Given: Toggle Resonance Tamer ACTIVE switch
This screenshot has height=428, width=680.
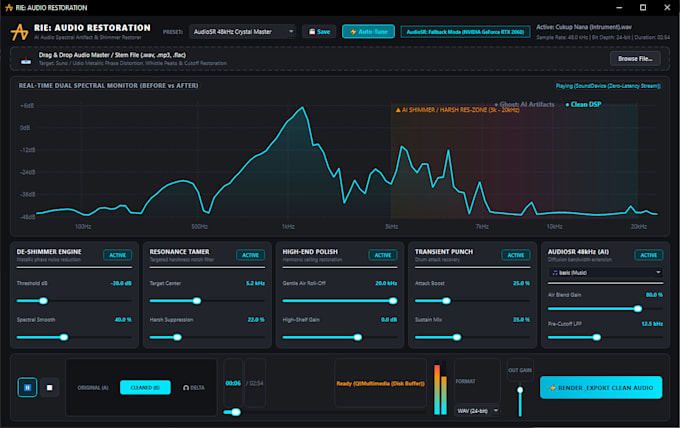Looking at the screenshot, I should coord(250,255).
